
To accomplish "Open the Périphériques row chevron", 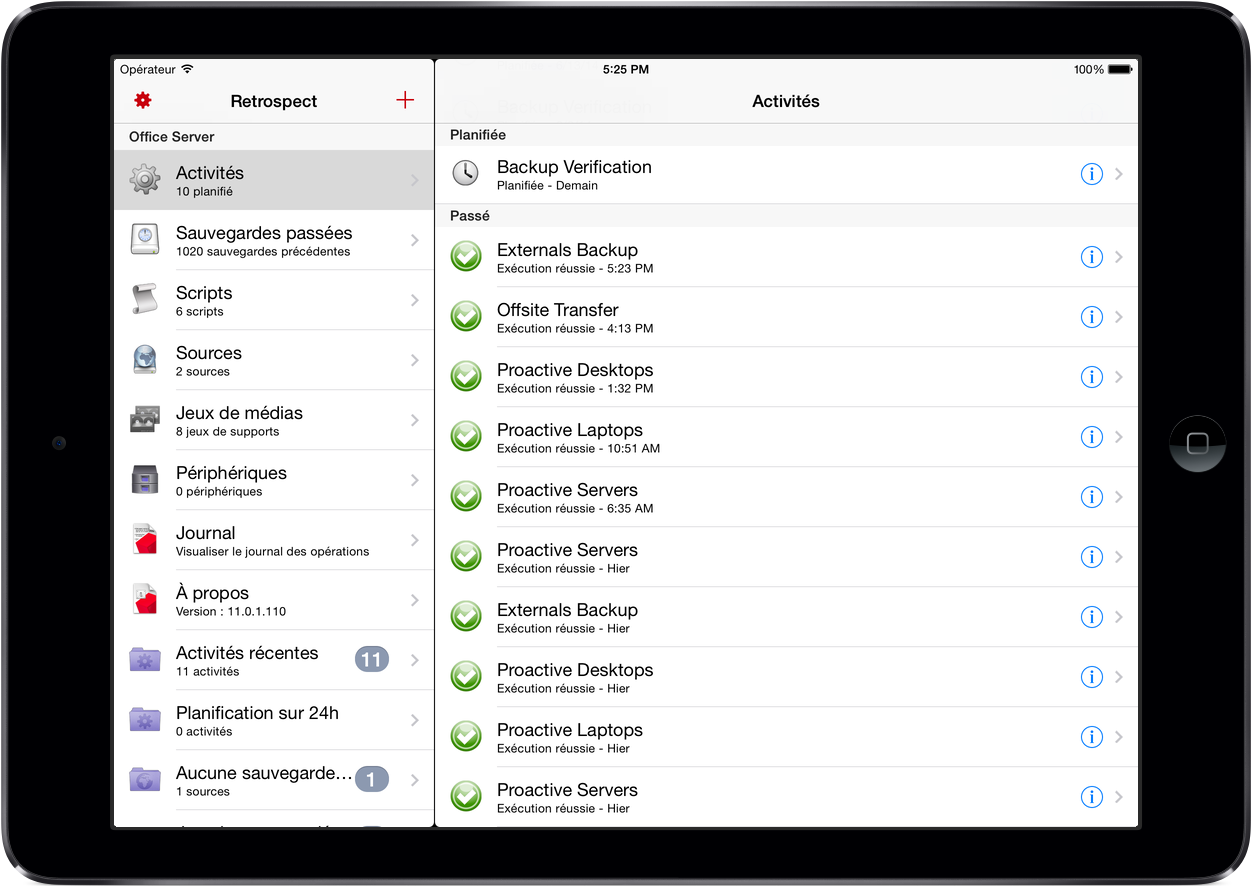I will coord(415,480).
